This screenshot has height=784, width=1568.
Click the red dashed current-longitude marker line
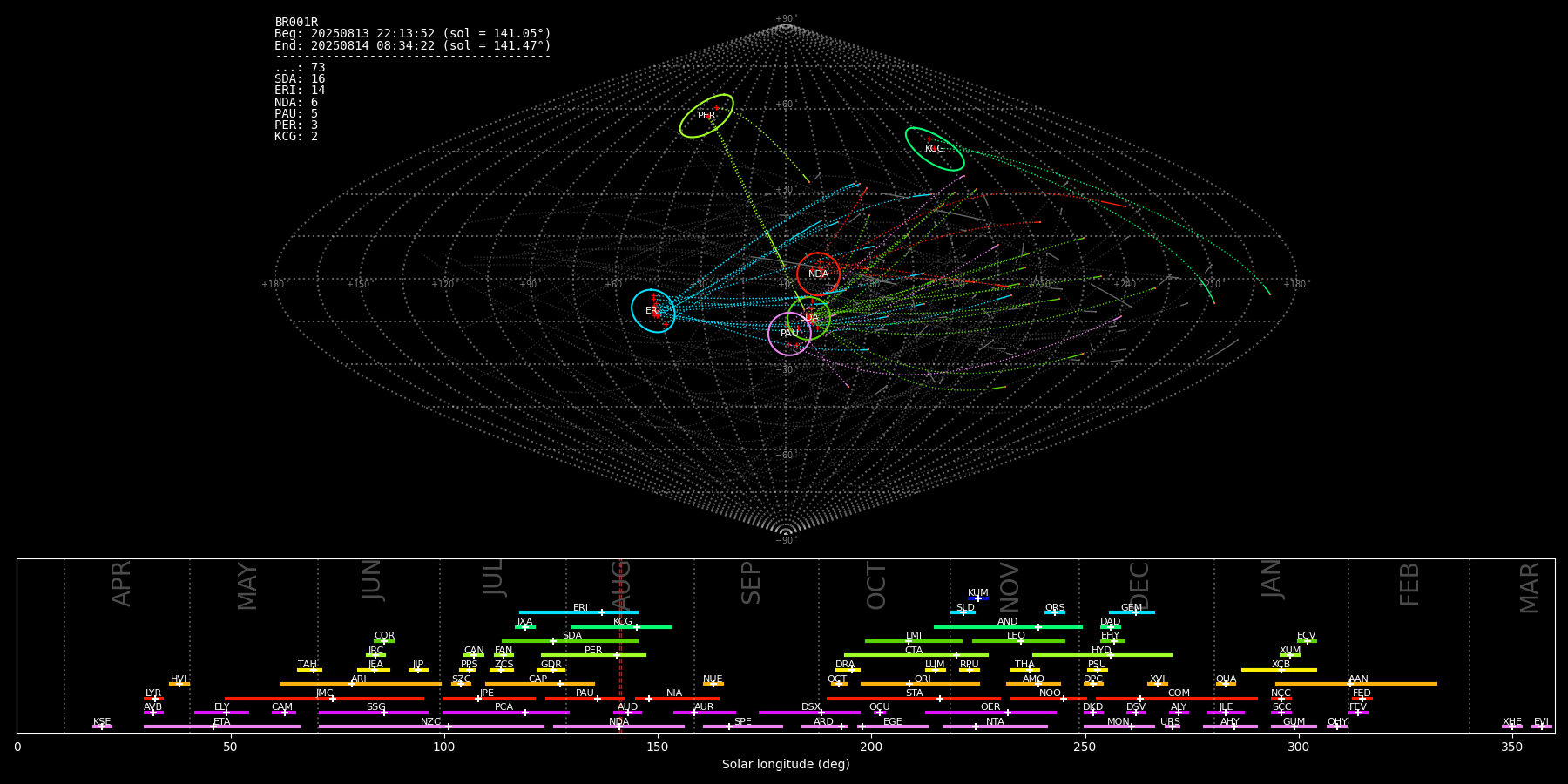(621, 645)
